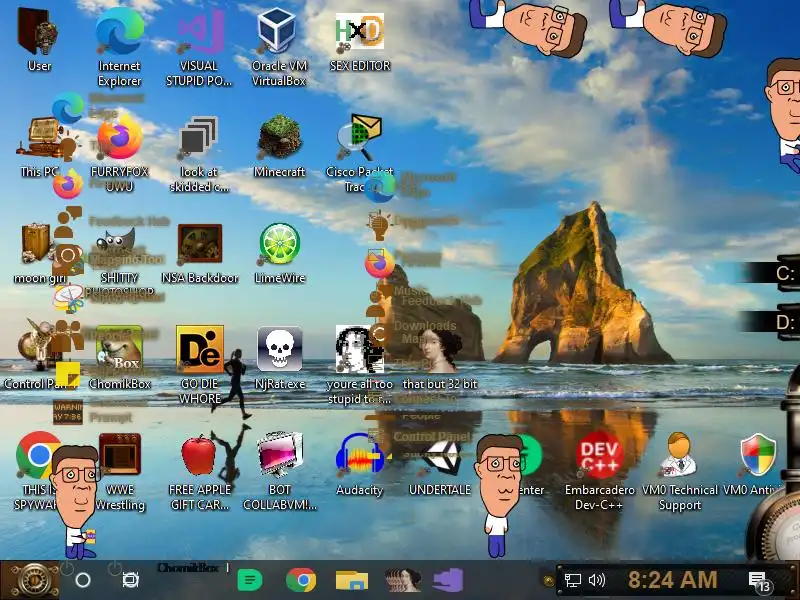Launch THIS IS SPYWARE Chrome shortcut
Image resolution: width=800 pixels, height=600 pixels.
pos(37,469)
